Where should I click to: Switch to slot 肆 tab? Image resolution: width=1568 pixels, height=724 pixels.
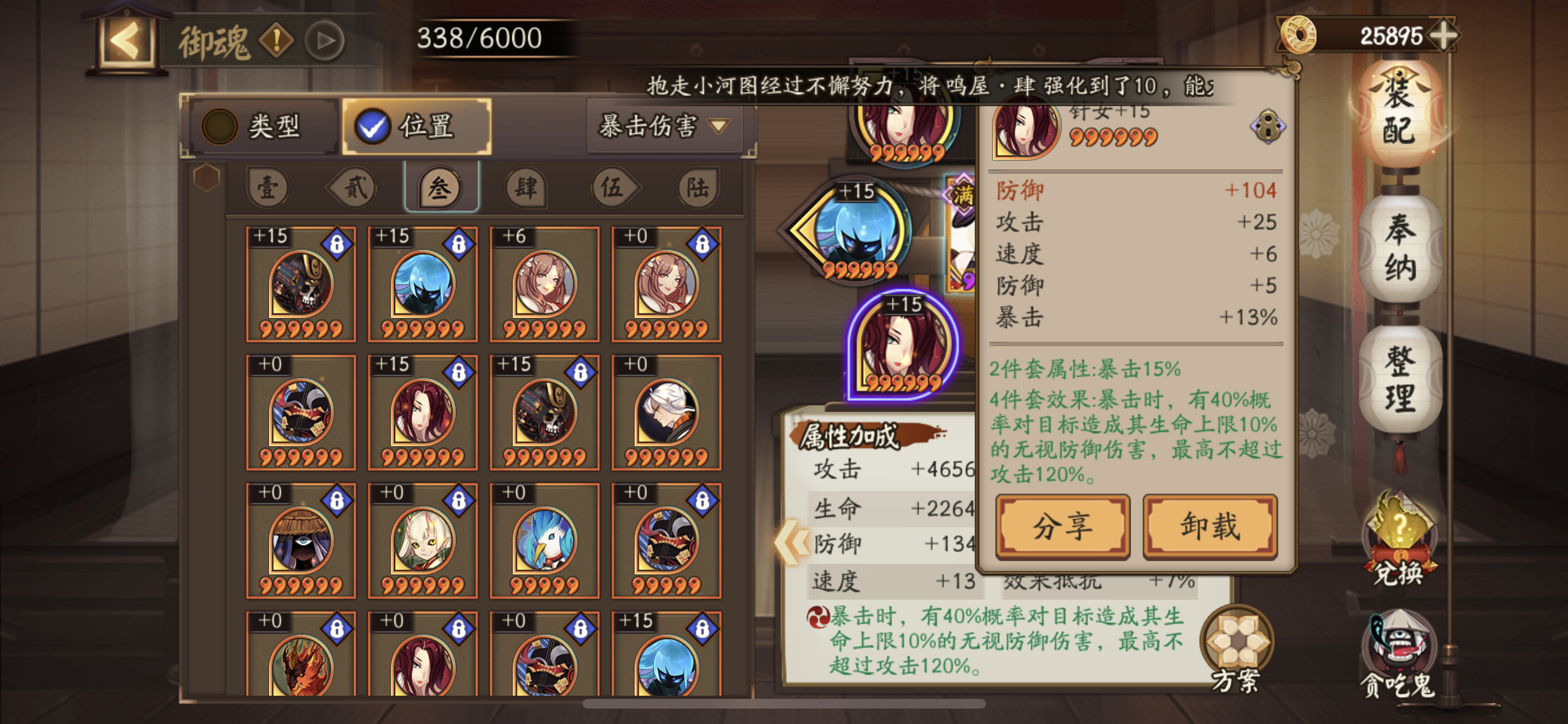[526, 188]
